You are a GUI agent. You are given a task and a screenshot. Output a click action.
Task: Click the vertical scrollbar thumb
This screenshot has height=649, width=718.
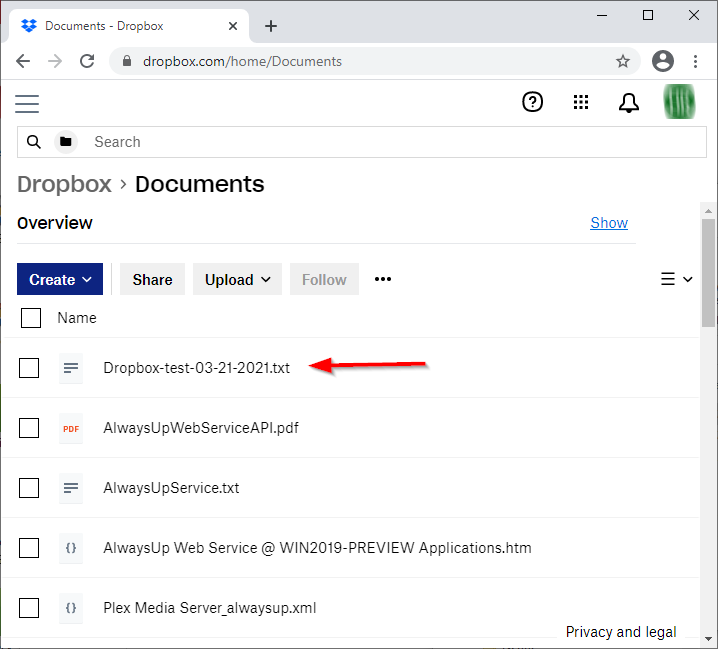708,273
